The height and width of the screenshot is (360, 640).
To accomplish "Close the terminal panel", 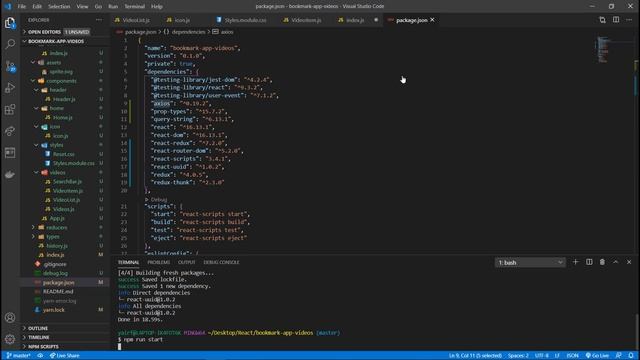I will coord(629,262).
